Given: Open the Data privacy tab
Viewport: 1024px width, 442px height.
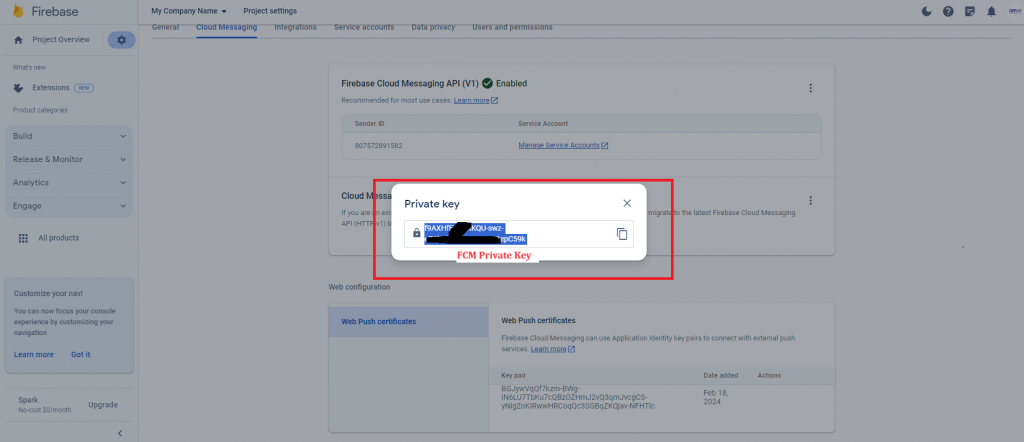Looking at the screenshot, I should pyautogui.click(x=433, y=27).
